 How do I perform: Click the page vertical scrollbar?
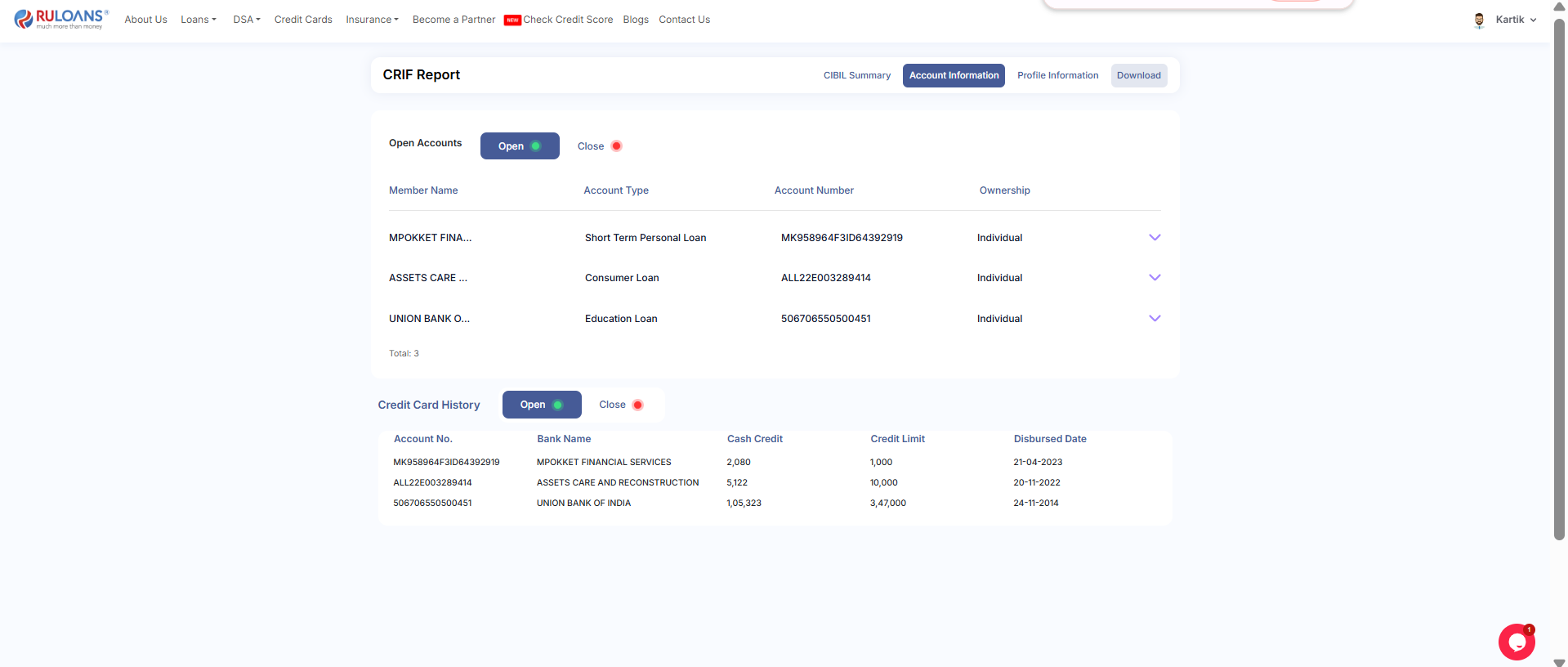click(1559, 278)
